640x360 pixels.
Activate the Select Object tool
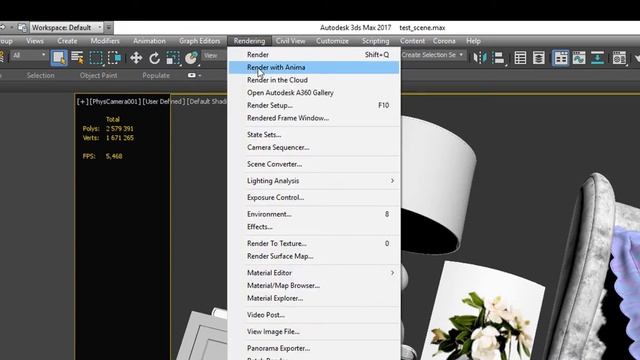(59, 58)
